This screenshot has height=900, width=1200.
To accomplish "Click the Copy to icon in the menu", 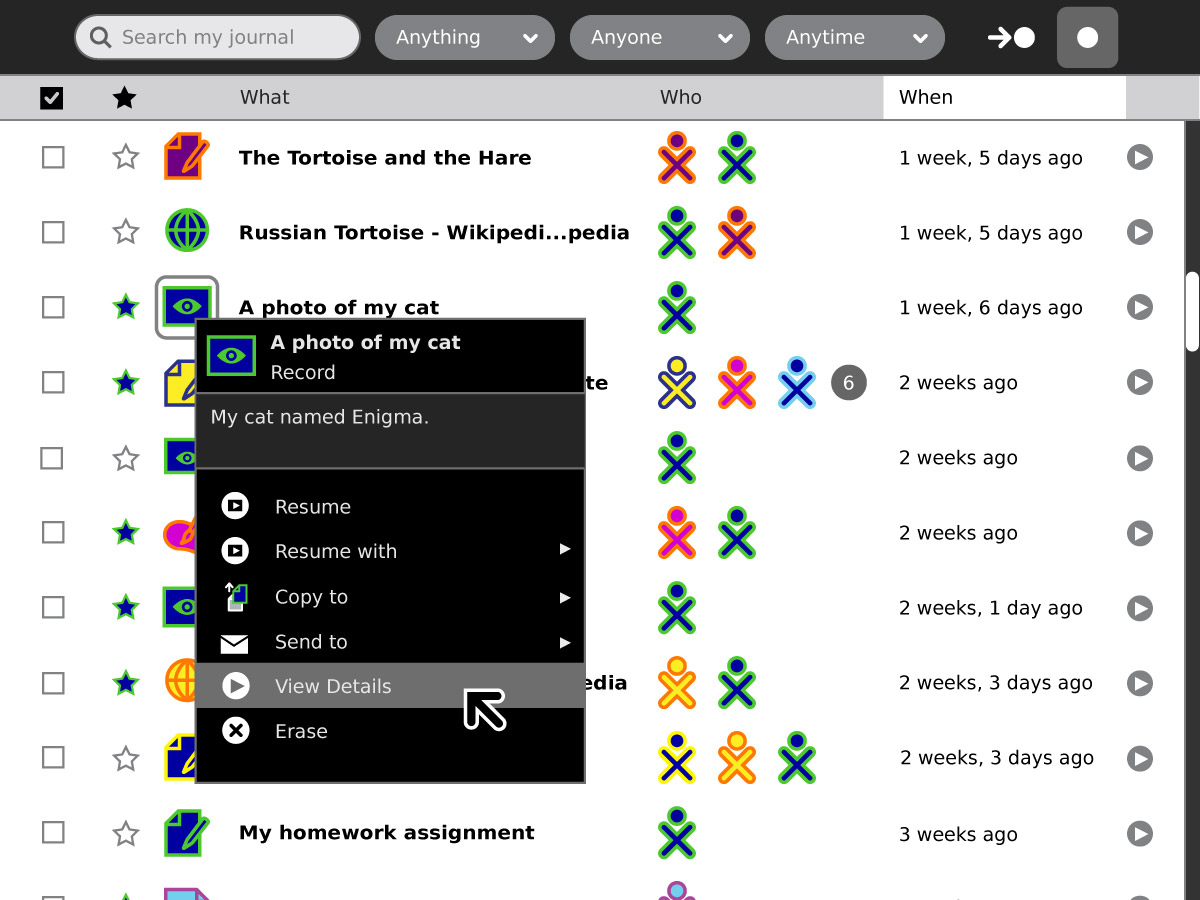I will (x=235, y=597).
